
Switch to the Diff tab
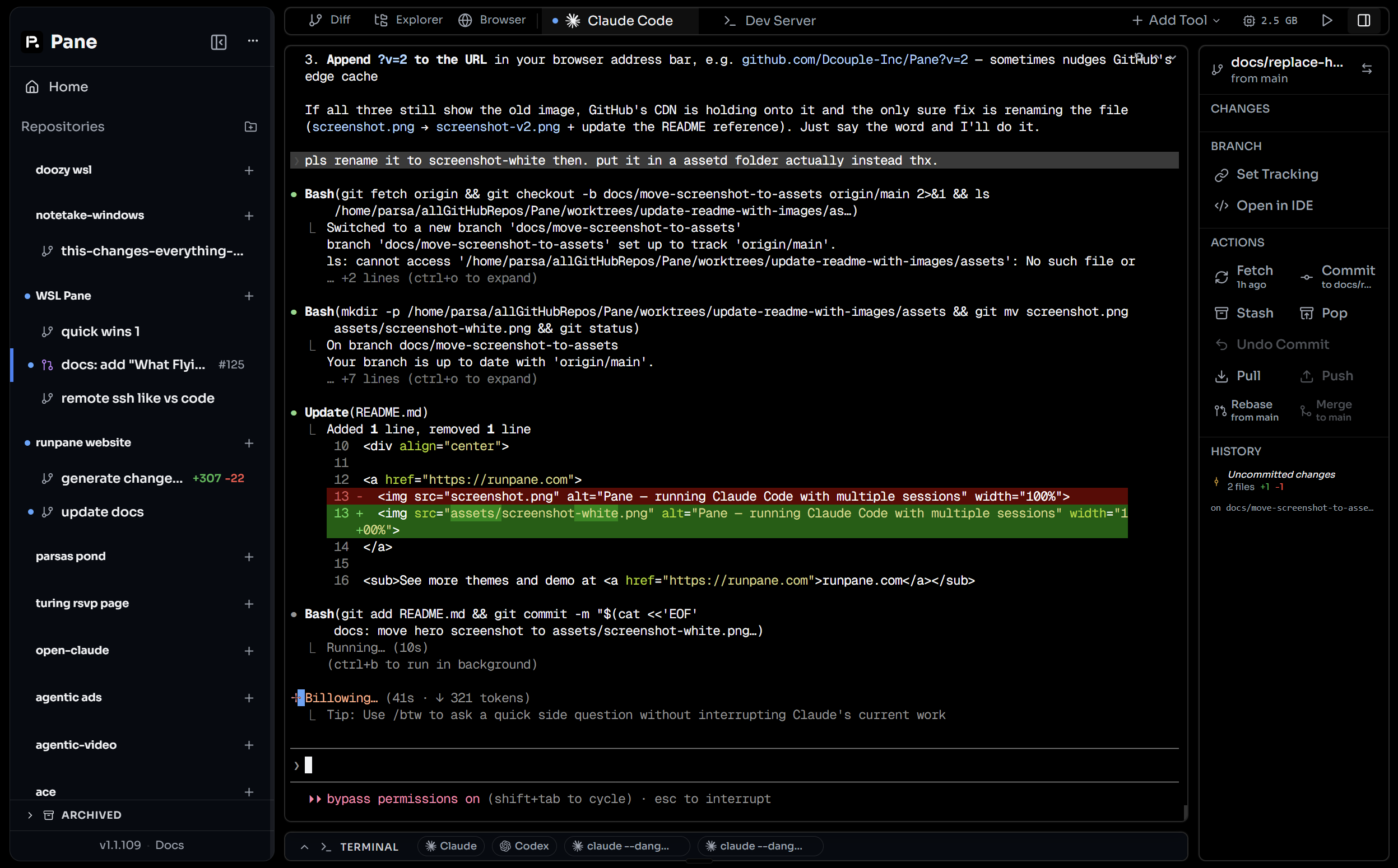329,20
